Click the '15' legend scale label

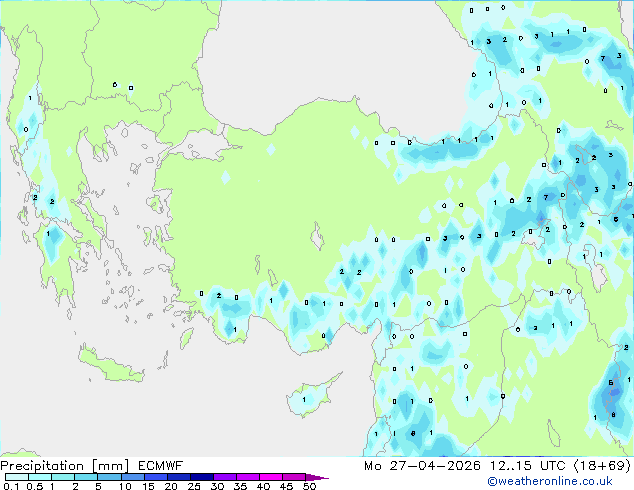coord(148,486)
